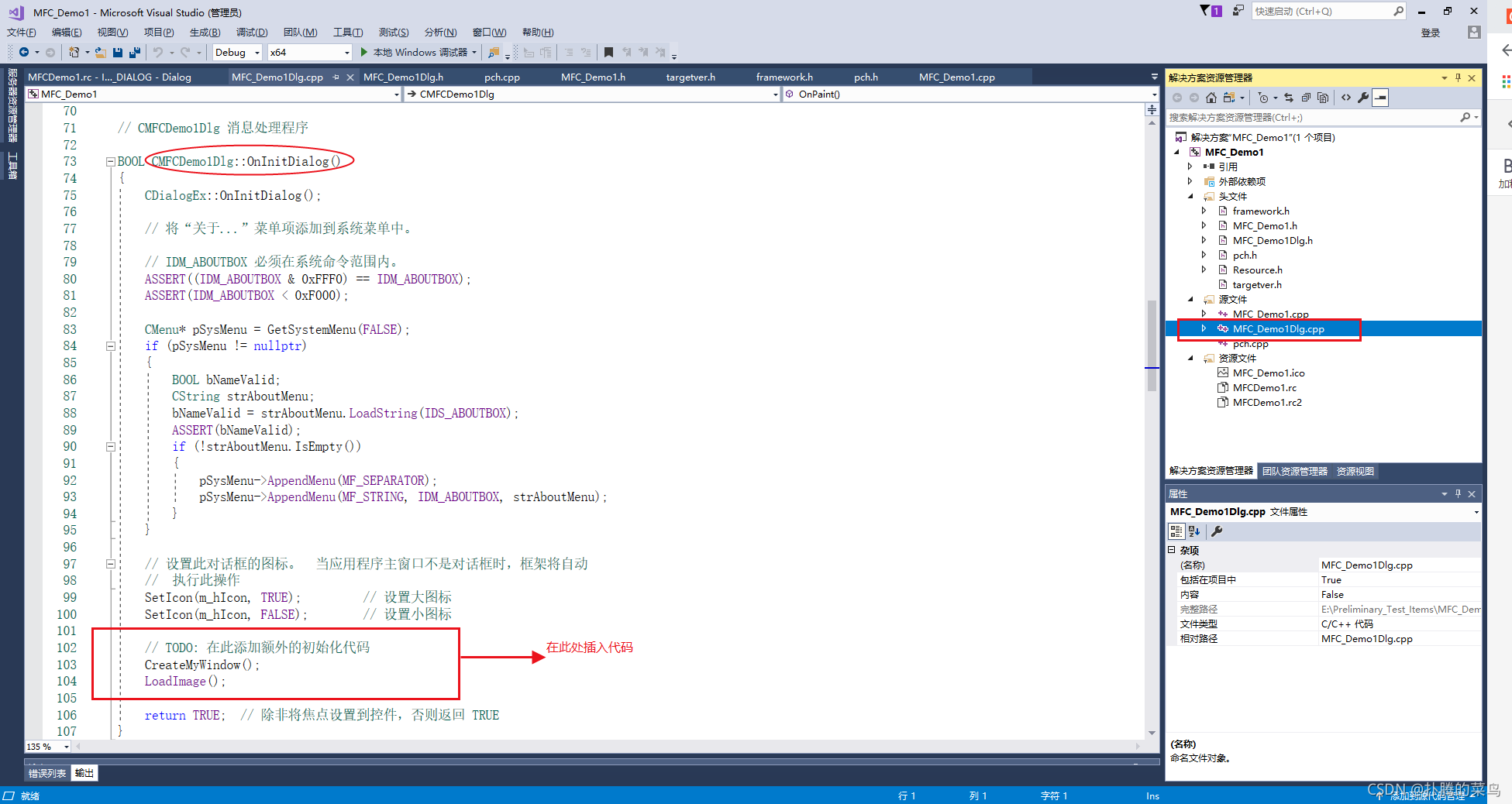Click the Open File folder icon
The image size is (1512, 804).
click(101, 52)
